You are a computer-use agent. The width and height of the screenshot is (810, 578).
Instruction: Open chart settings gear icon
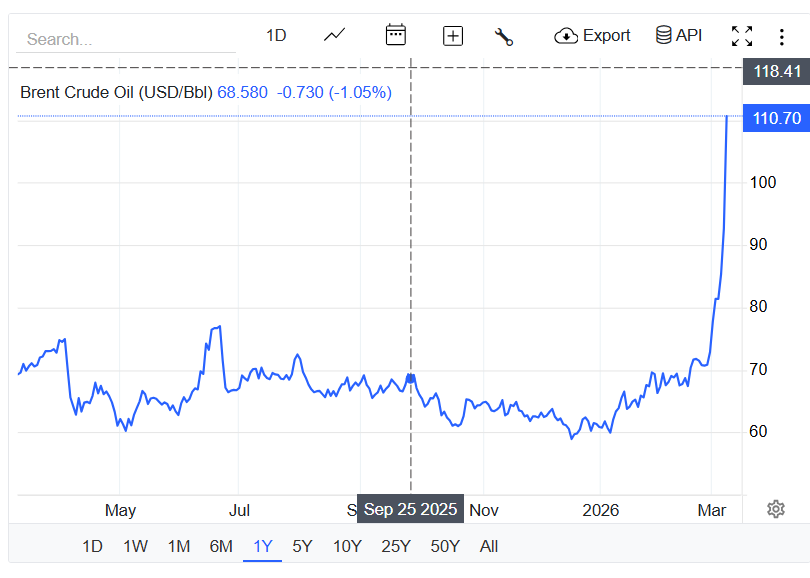[x=775, y=509]
